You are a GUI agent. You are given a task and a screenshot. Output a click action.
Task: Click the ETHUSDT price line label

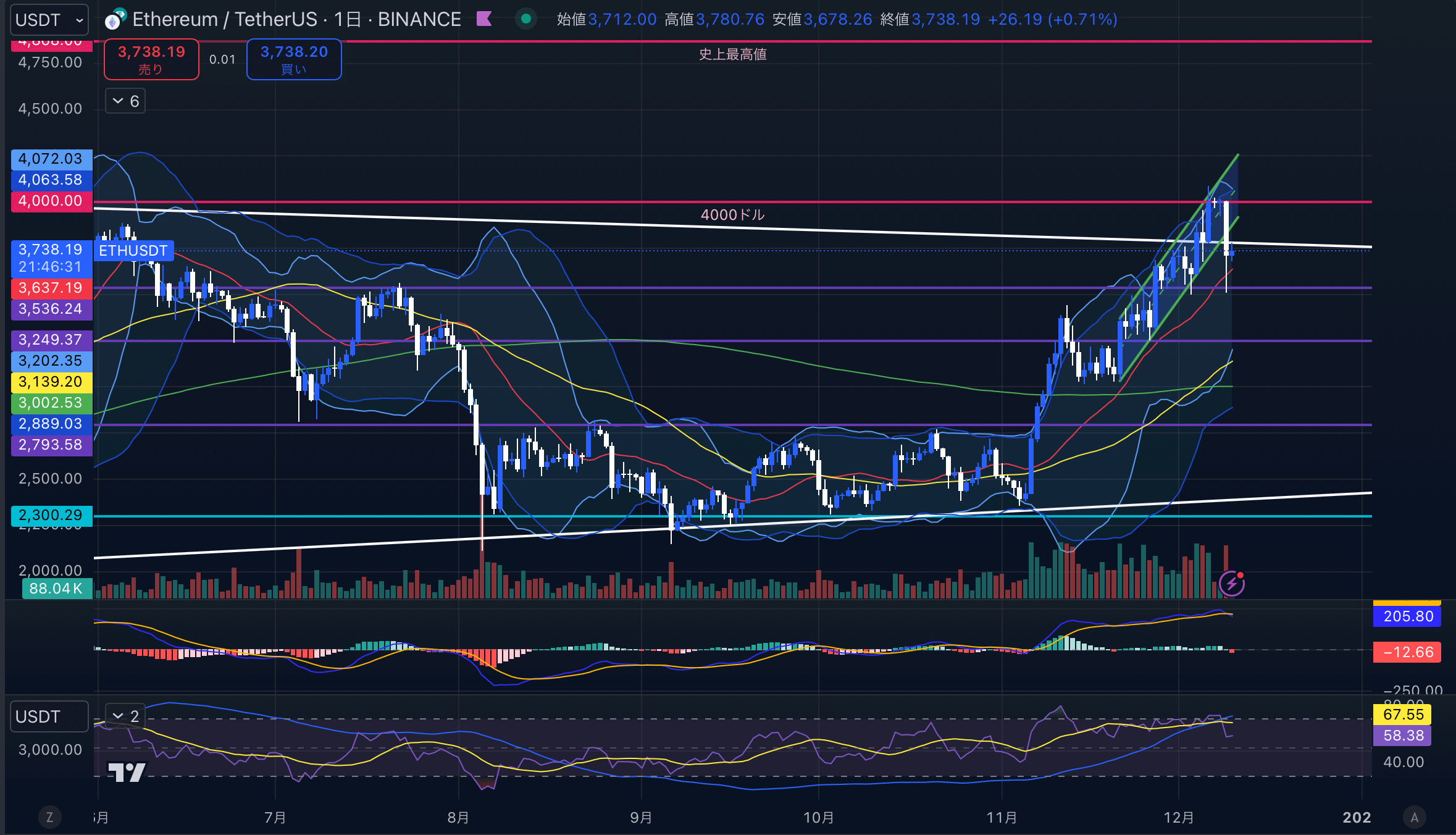tap(133, 251)
